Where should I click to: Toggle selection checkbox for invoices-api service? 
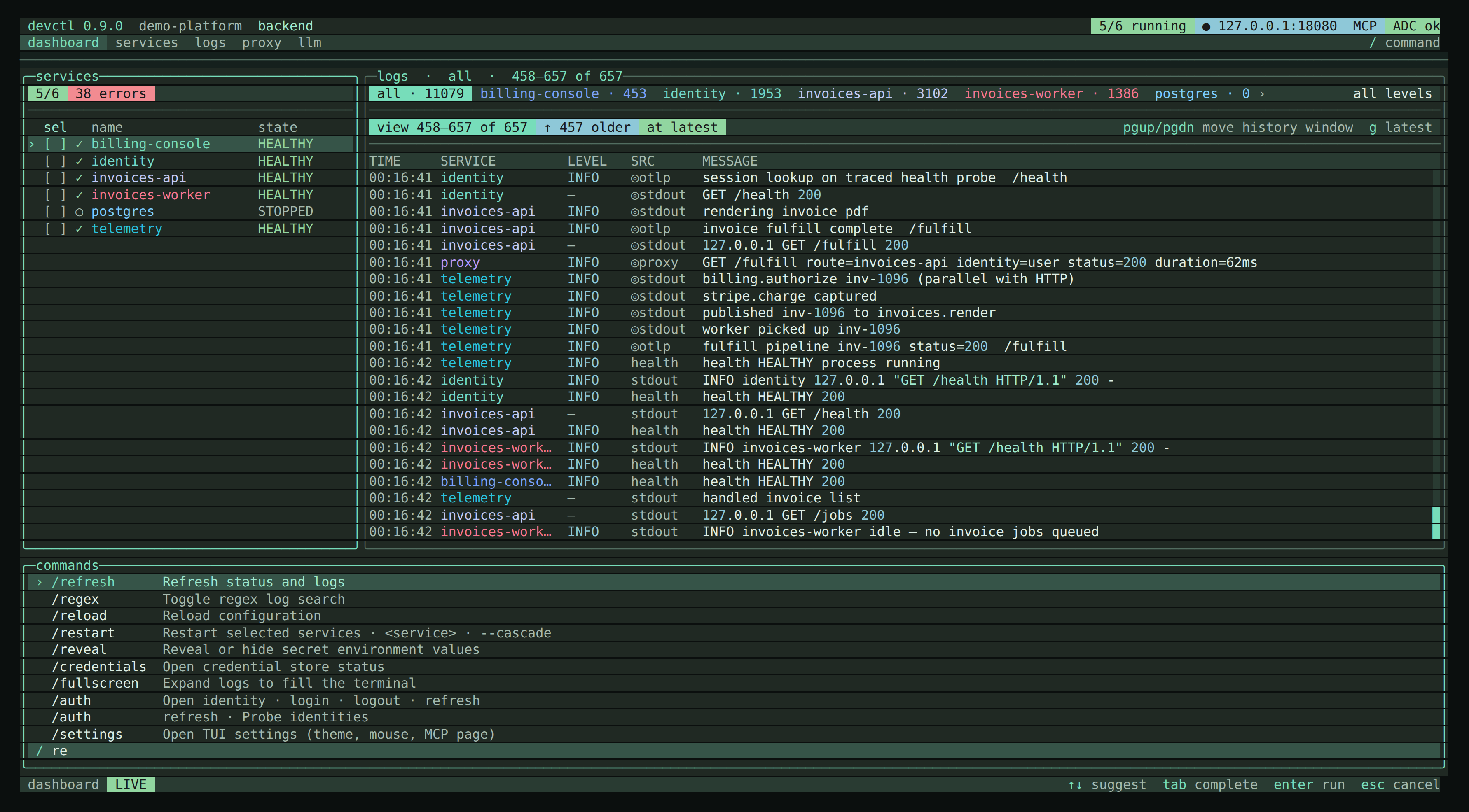point(55,178)
